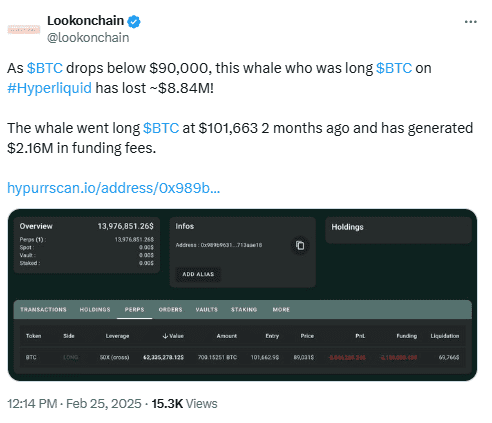Open the tweet timestamp Feb 25, 2025
492x423 pixels.
pos(103,404)
